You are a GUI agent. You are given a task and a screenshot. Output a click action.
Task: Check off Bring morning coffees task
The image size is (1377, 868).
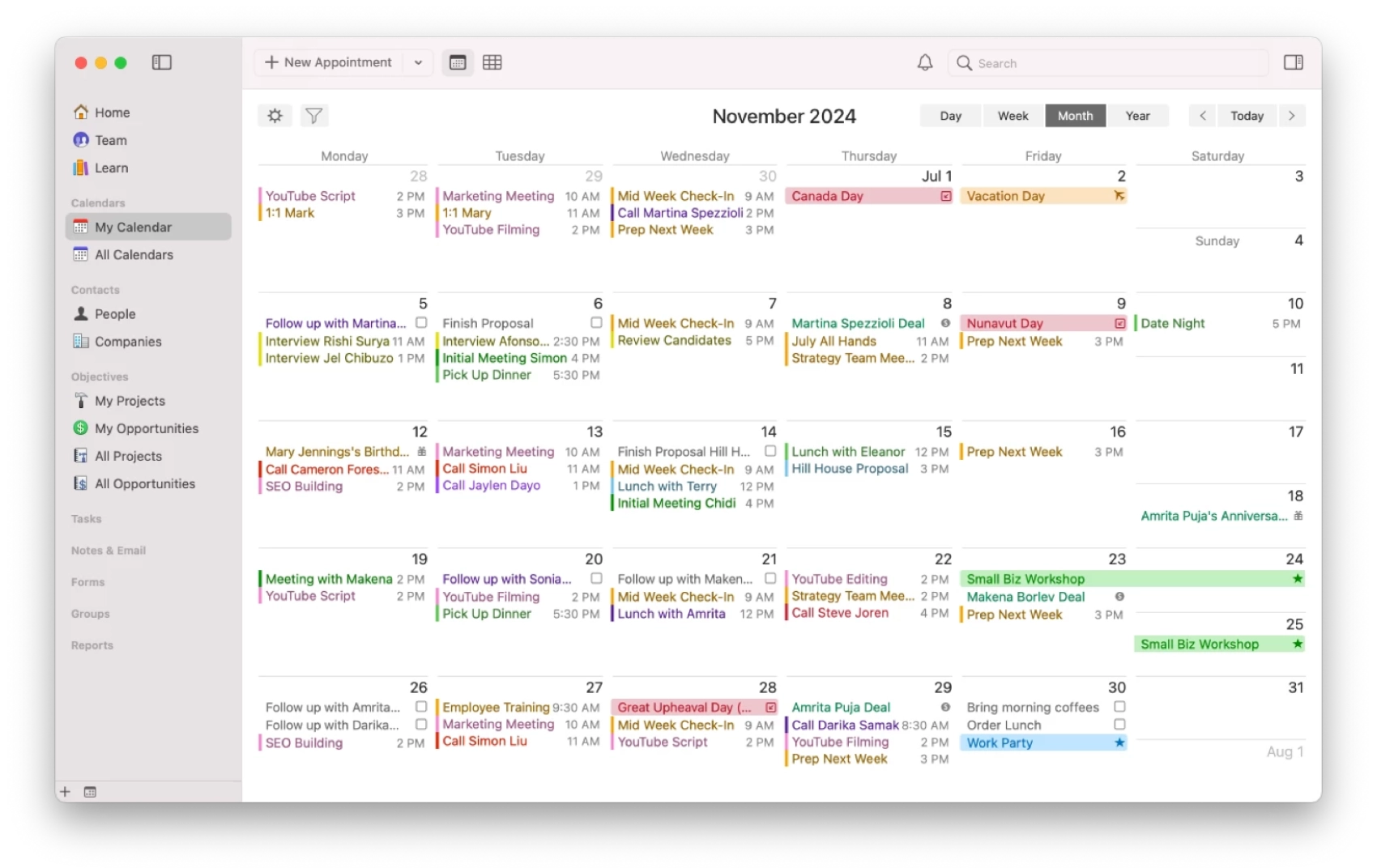[1119, 707]
